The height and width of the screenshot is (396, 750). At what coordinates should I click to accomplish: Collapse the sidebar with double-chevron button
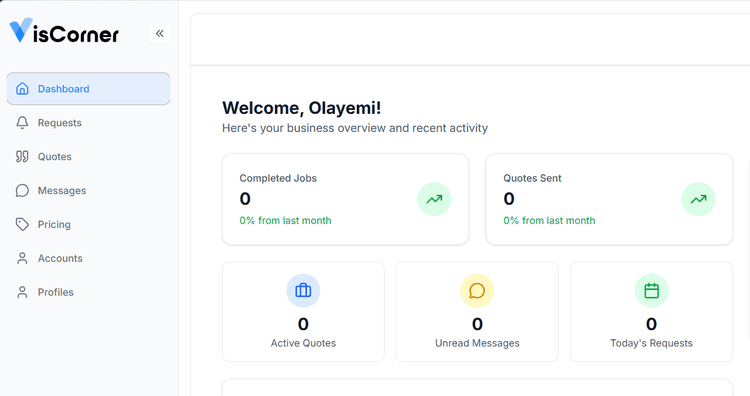tap(160, 33)
